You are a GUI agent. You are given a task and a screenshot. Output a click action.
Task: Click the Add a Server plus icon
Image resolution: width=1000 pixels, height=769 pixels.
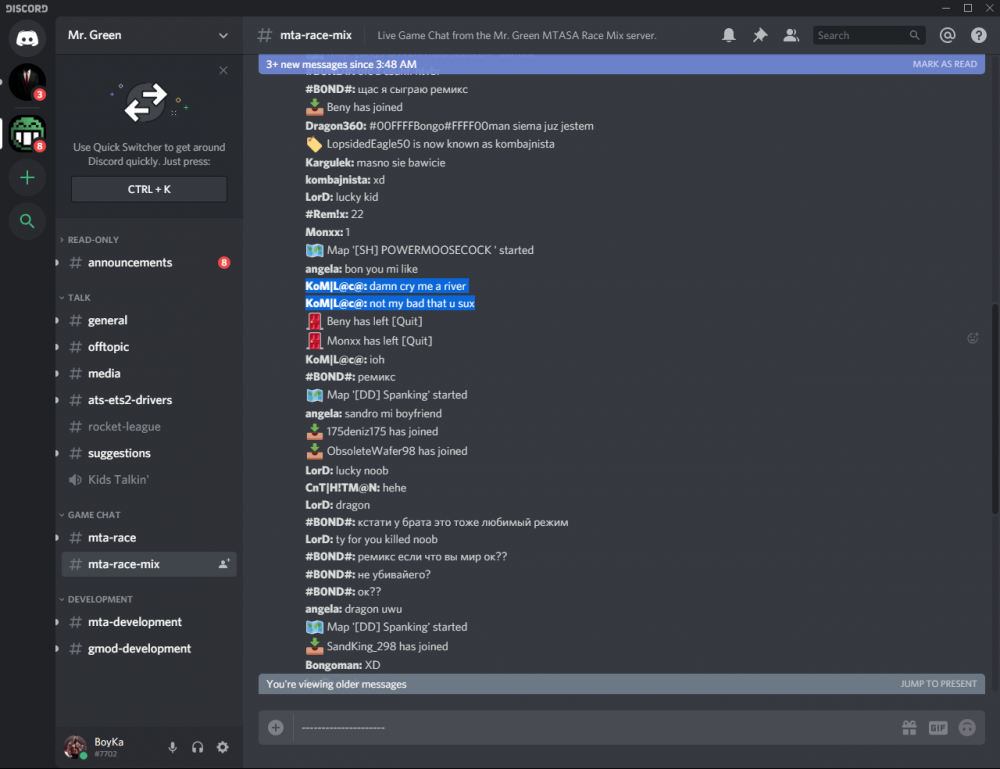coord(27,178)
